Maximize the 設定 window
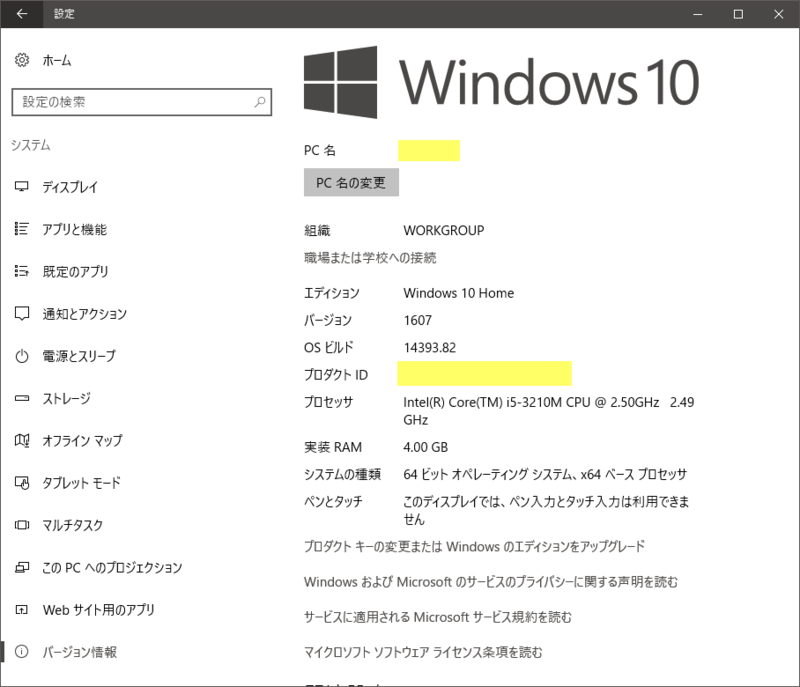The height and width of the screenshot is (687, 800). tap(738, 14)
